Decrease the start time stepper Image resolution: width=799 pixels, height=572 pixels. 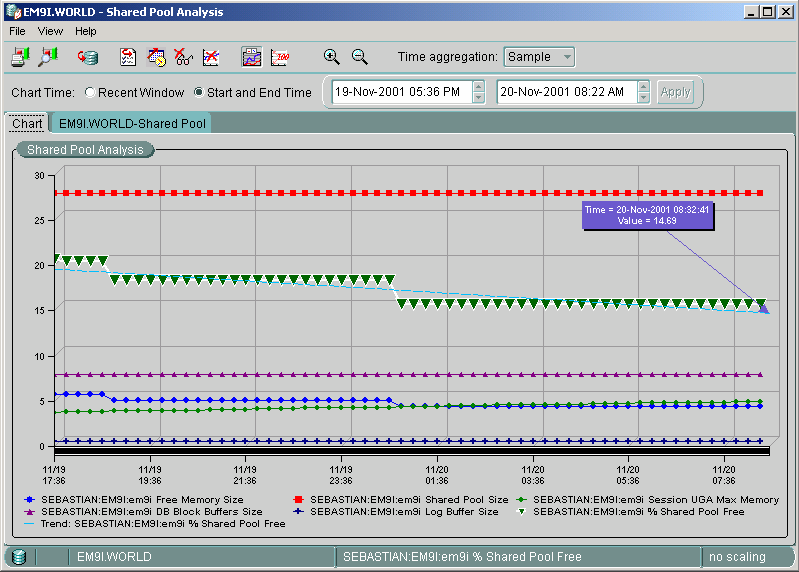[x=478, y=98]
